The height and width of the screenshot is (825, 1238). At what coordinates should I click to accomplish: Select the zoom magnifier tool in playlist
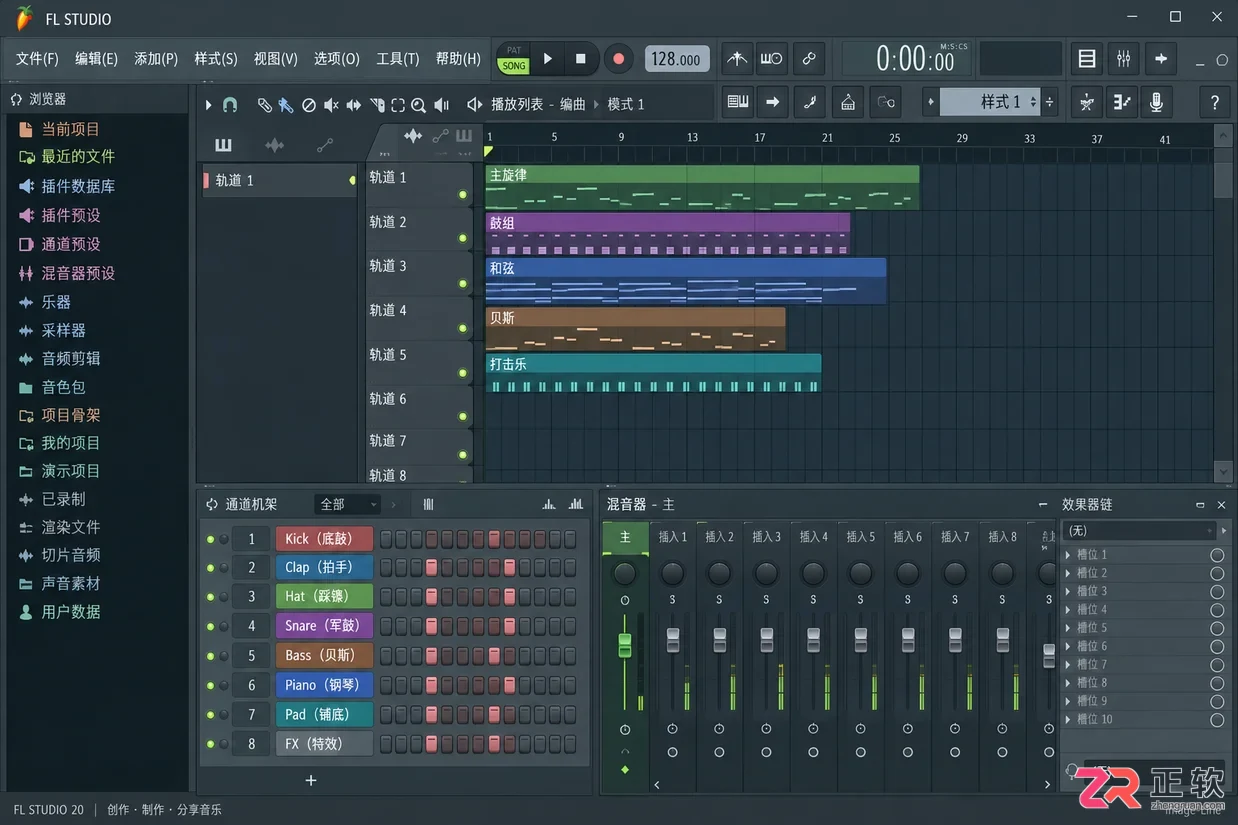pos(419,105)
